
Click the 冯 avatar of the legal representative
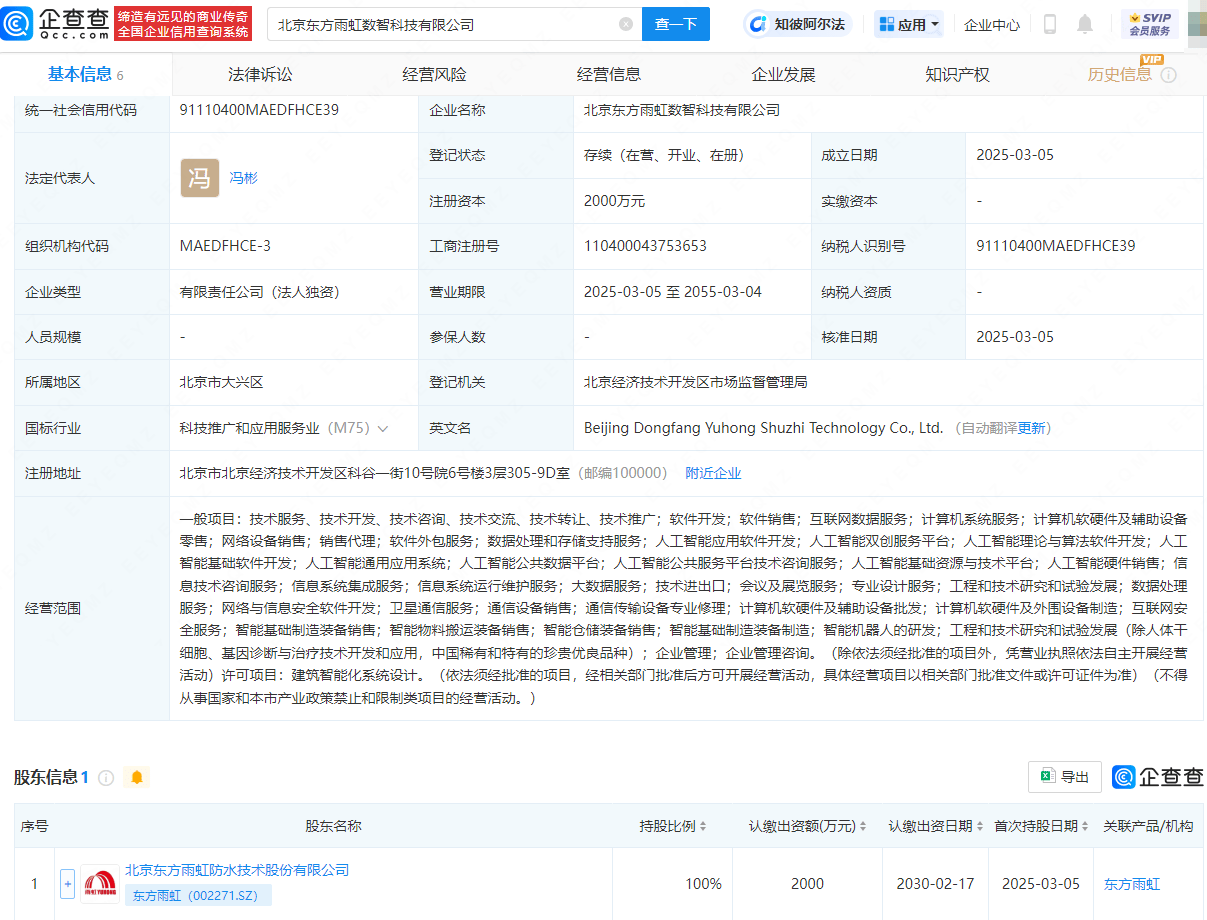(x=199, y=178)
